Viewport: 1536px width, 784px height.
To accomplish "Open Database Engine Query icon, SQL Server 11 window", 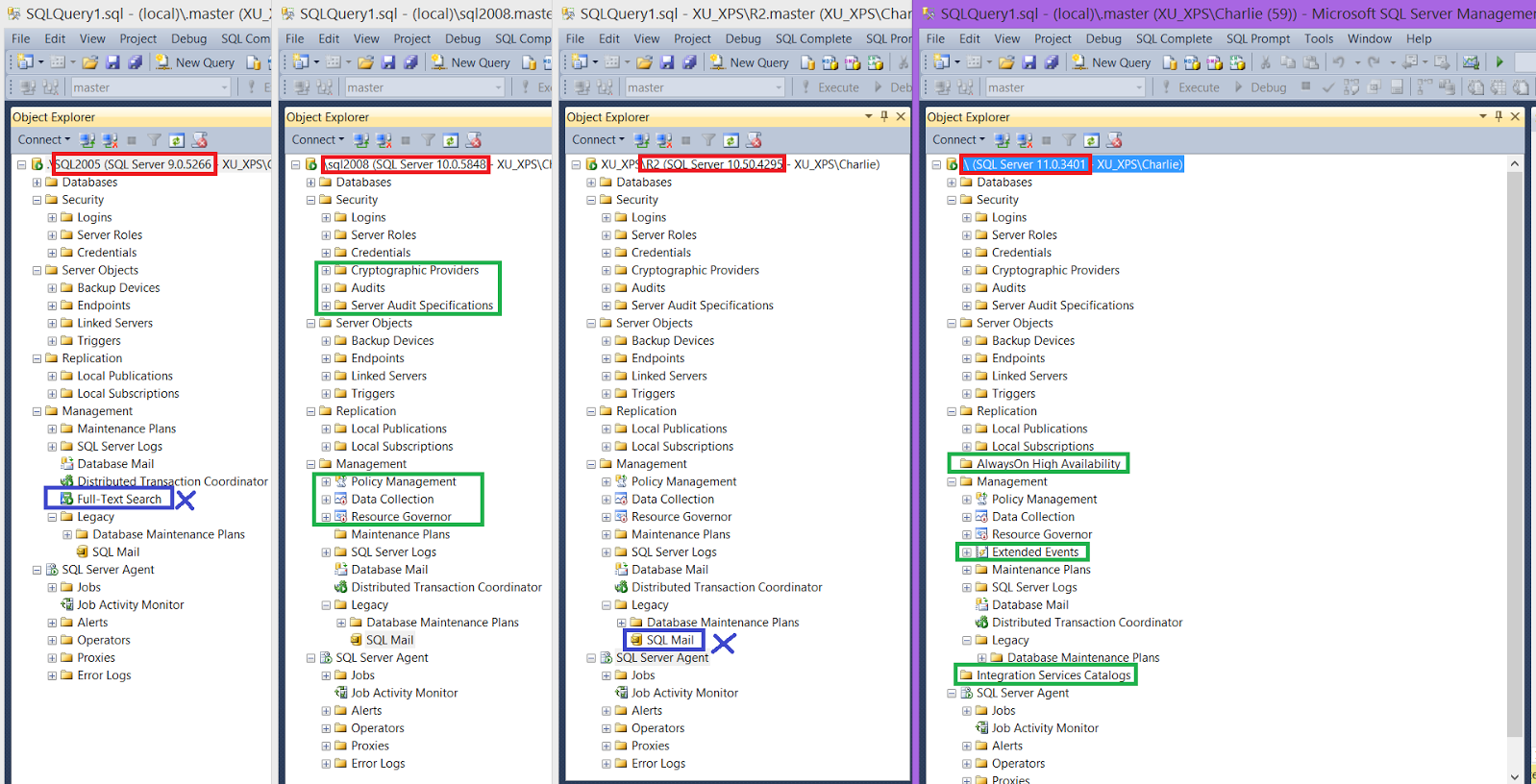I will (1170, 62).
